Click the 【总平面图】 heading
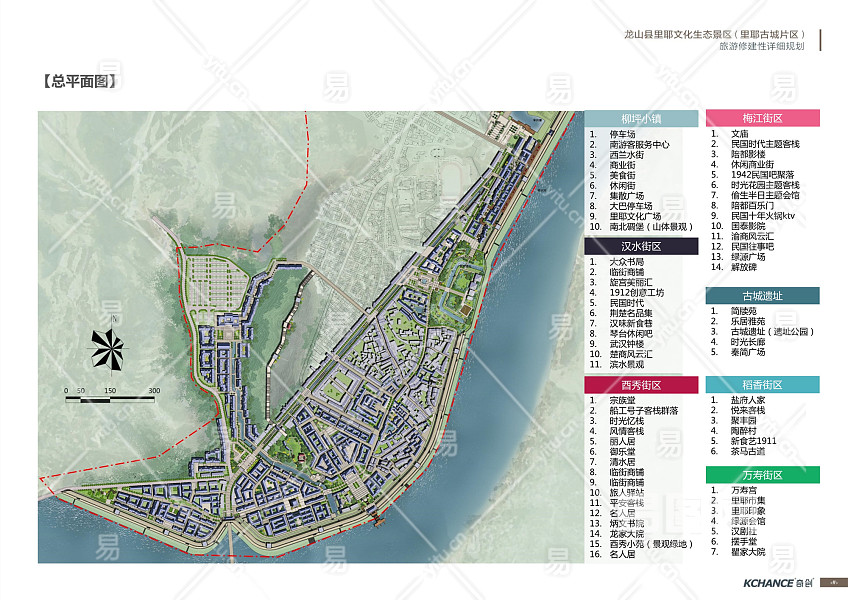848x600 pixels. coord(79,81)
